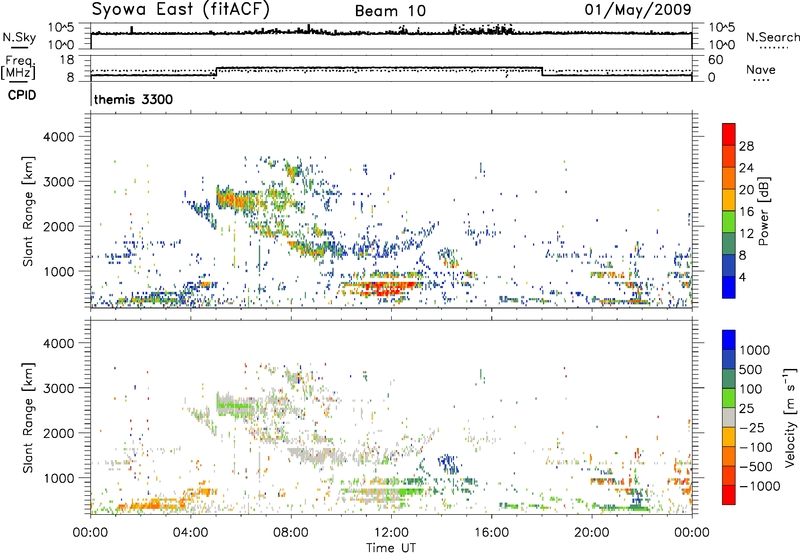The width and height of the screenshot is (800, 554).
Task: Click the bottom red Velocity color bar segment
Action: tap(729, 495)
